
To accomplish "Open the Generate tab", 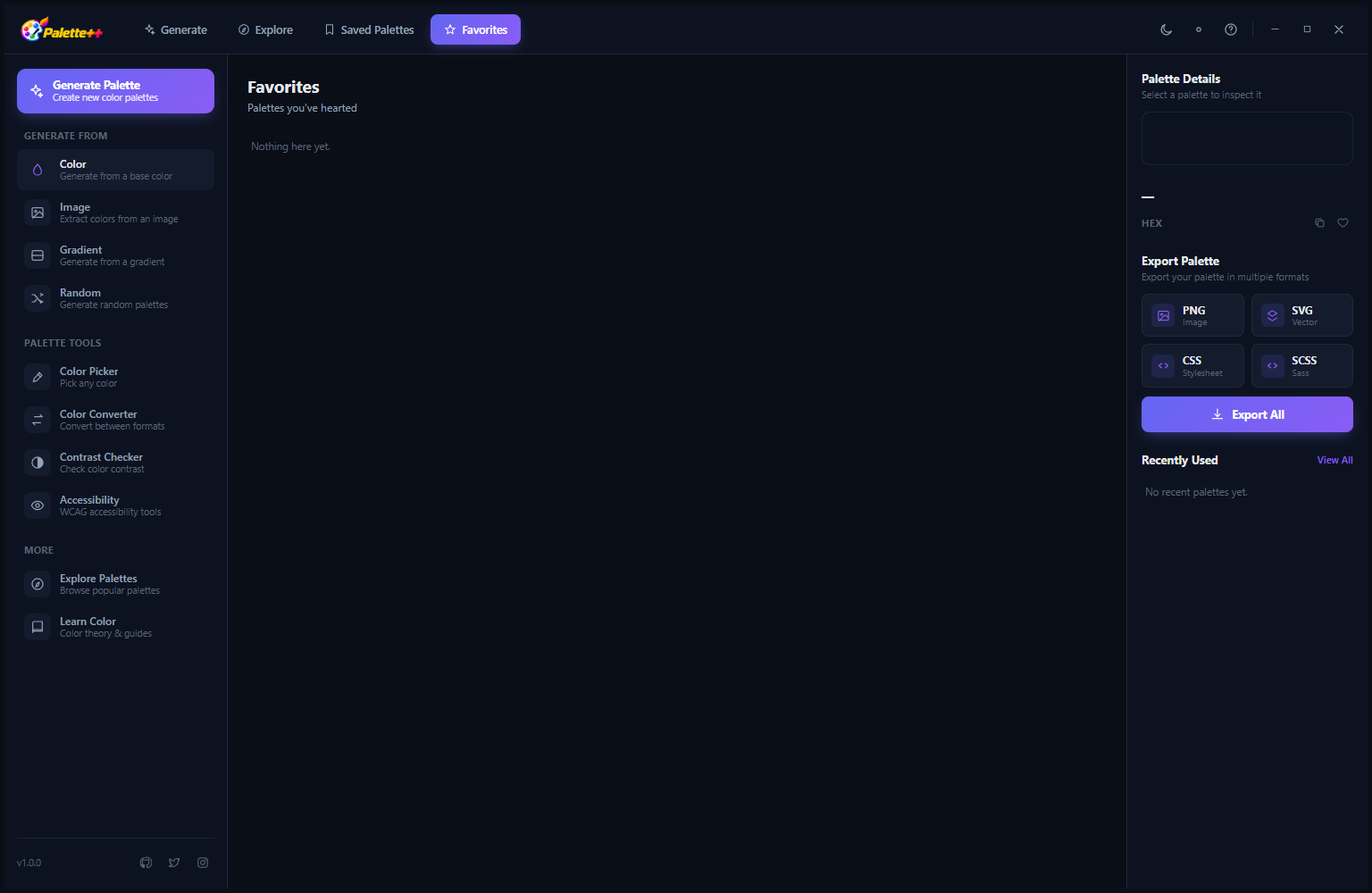I will [176, 29].
